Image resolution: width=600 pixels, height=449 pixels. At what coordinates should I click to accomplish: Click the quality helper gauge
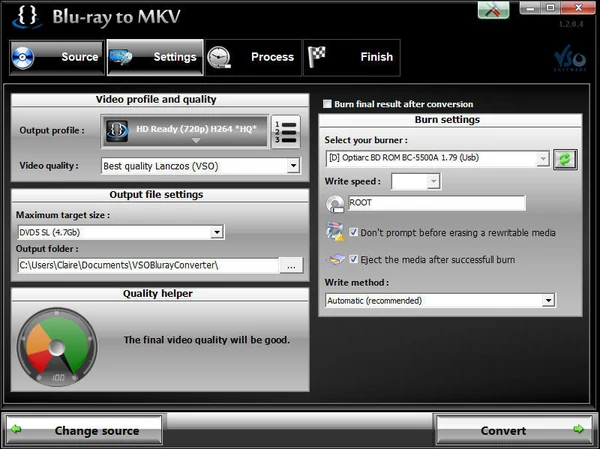57,346
